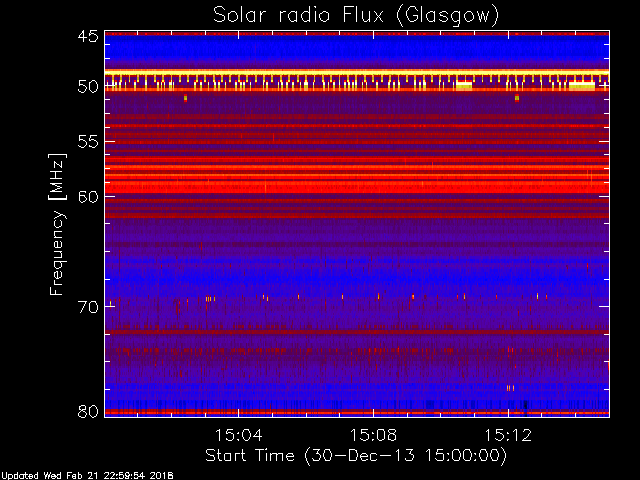Click the Start Time x-axis label
This screenshot has width=640, height=480.
(x=356, y=455)
